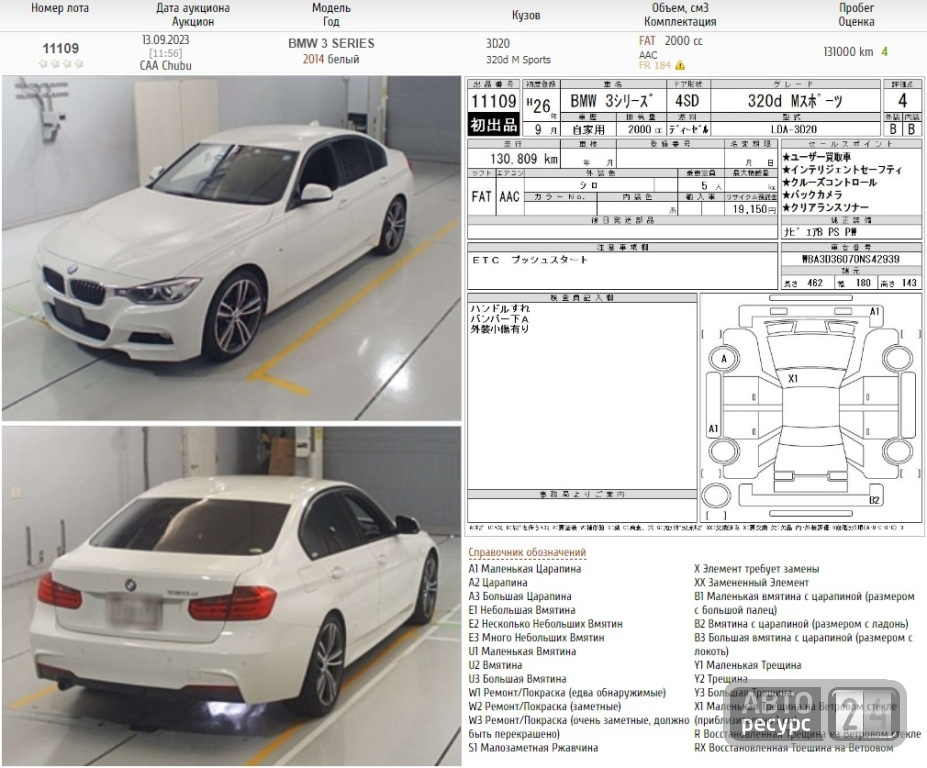Image resolution: width=927 pixels, height=768 pixels.
Task: Open the front view photo of the white BMW
Action: [x=231, y=248]
